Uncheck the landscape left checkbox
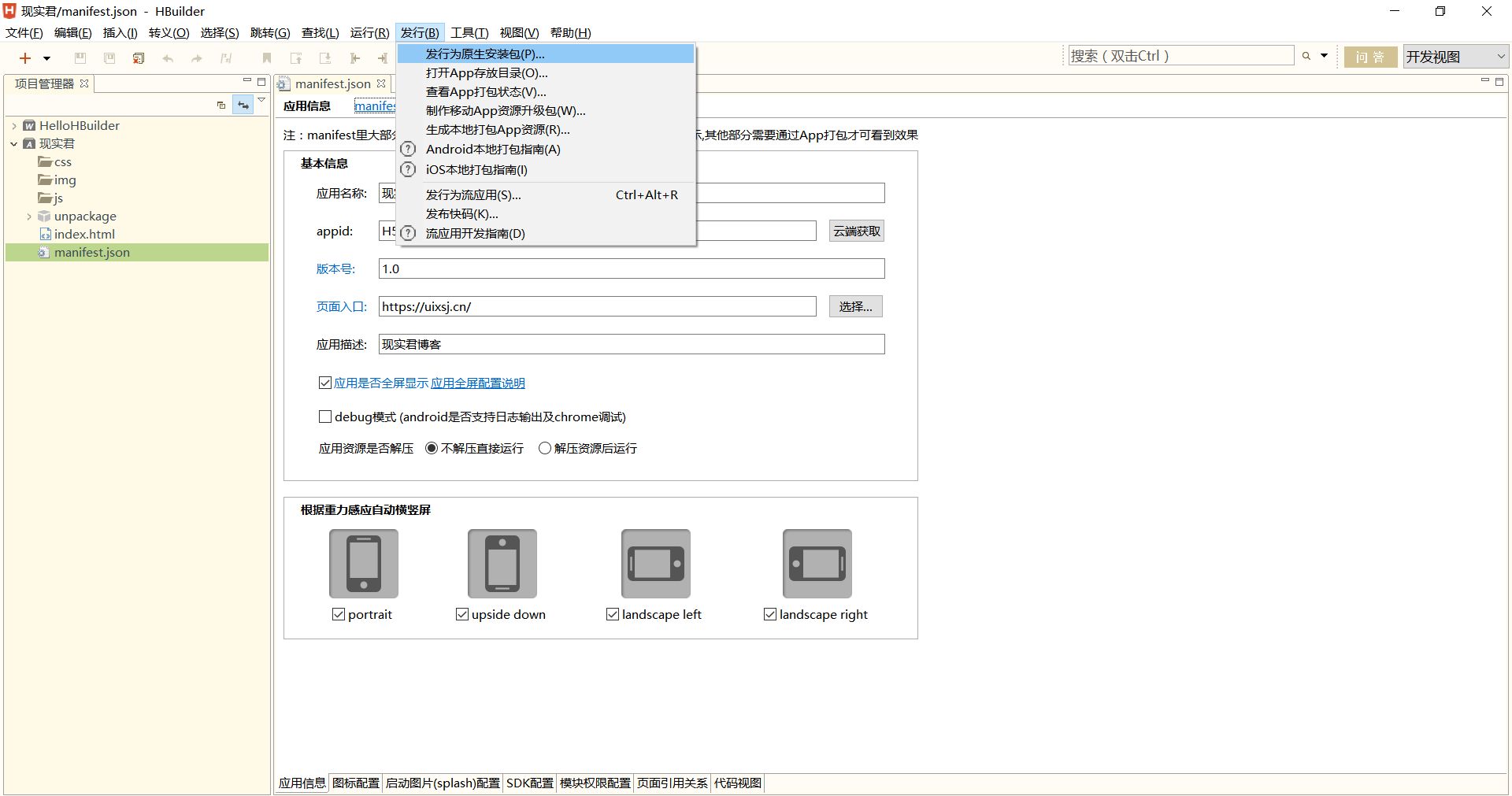Screen dimensions: 1512x796 click(x=612, y=615)
